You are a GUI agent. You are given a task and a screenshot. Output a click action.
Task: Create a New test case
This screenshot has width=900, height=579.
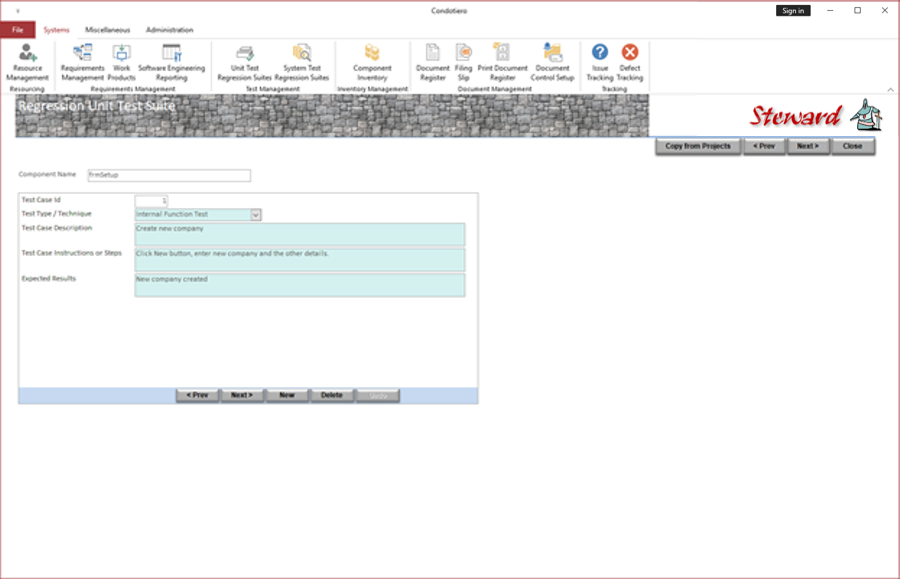click(x=287, y=395)
